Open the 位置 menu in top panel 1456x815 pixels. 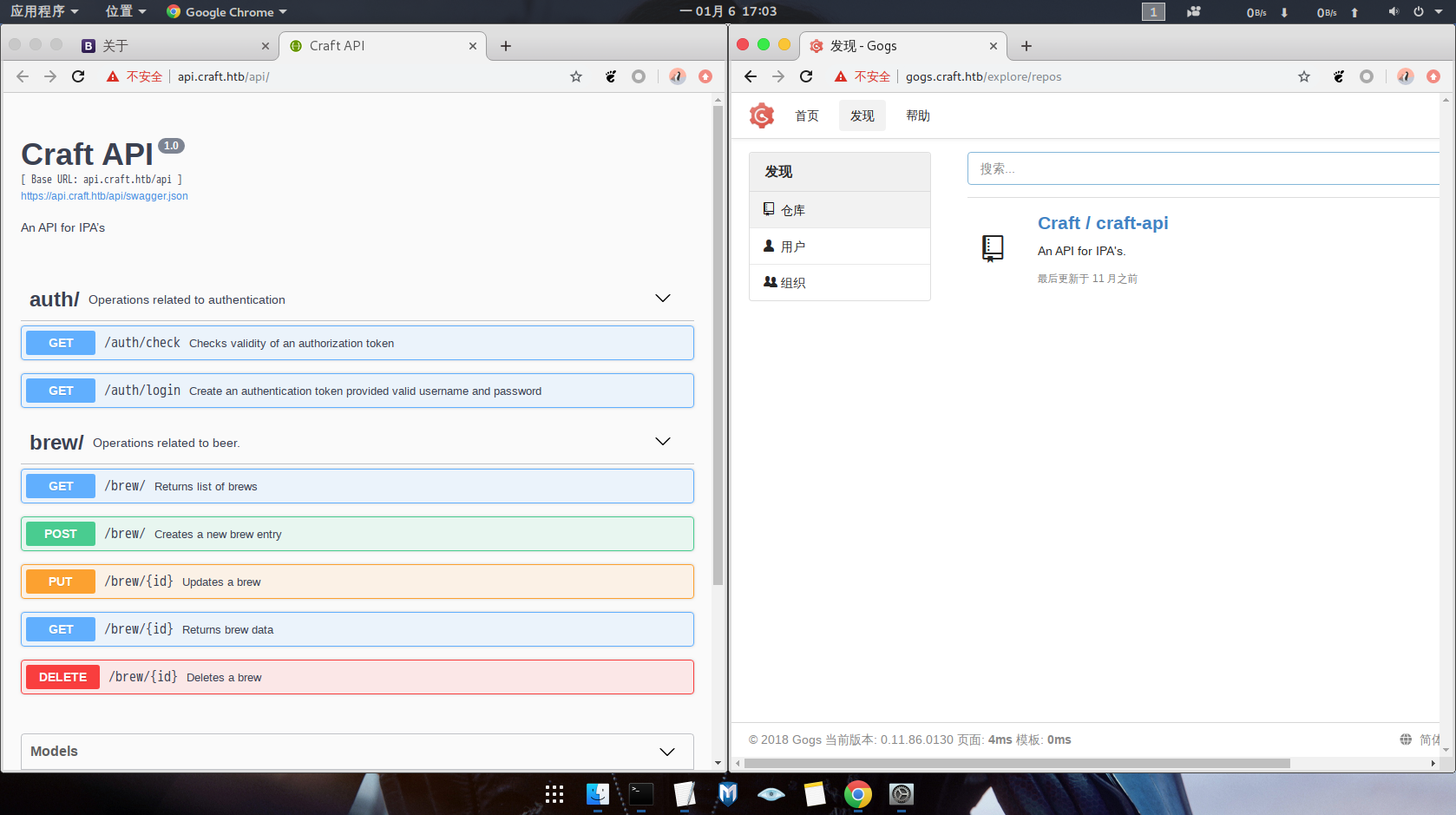point(125,11)
